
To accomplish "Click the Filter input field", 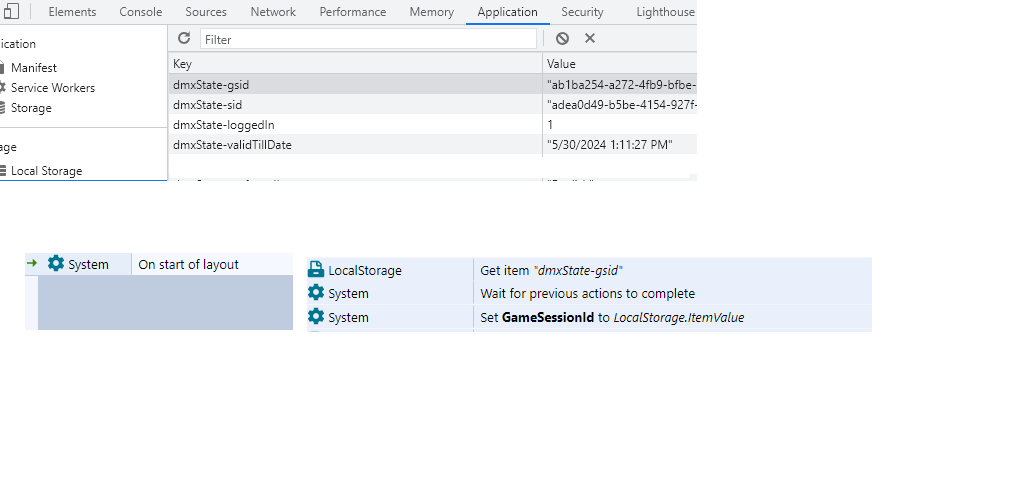I will (368, 39).
